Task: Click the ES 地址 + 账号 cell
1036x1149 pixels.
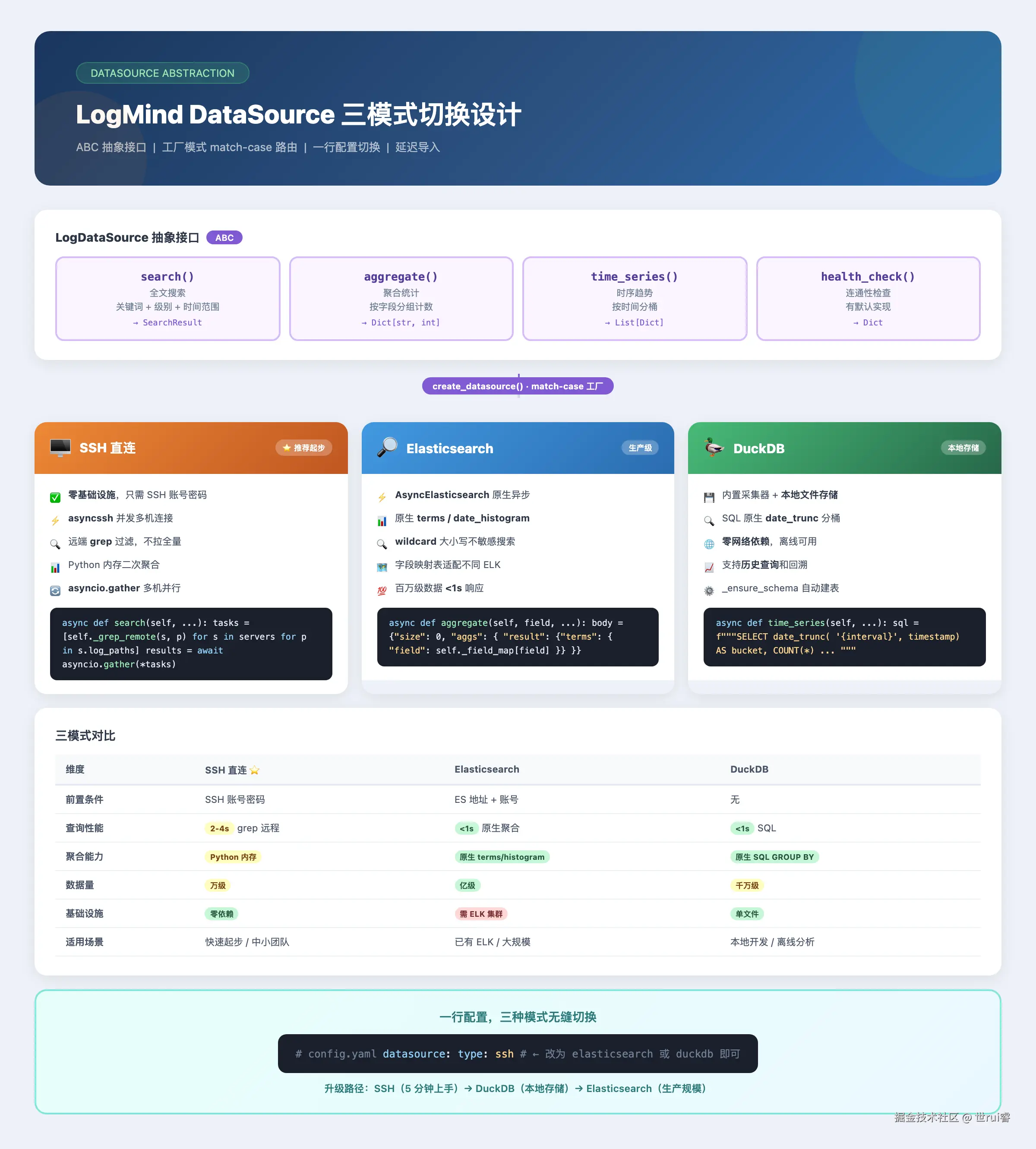Action: [x=486, y=799]
